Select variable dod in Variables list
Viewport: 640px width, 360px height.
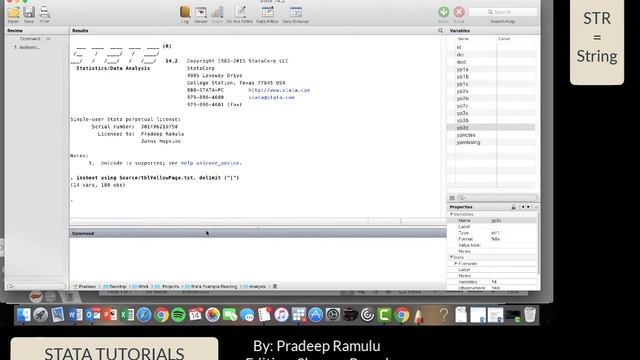click(461, 62)
